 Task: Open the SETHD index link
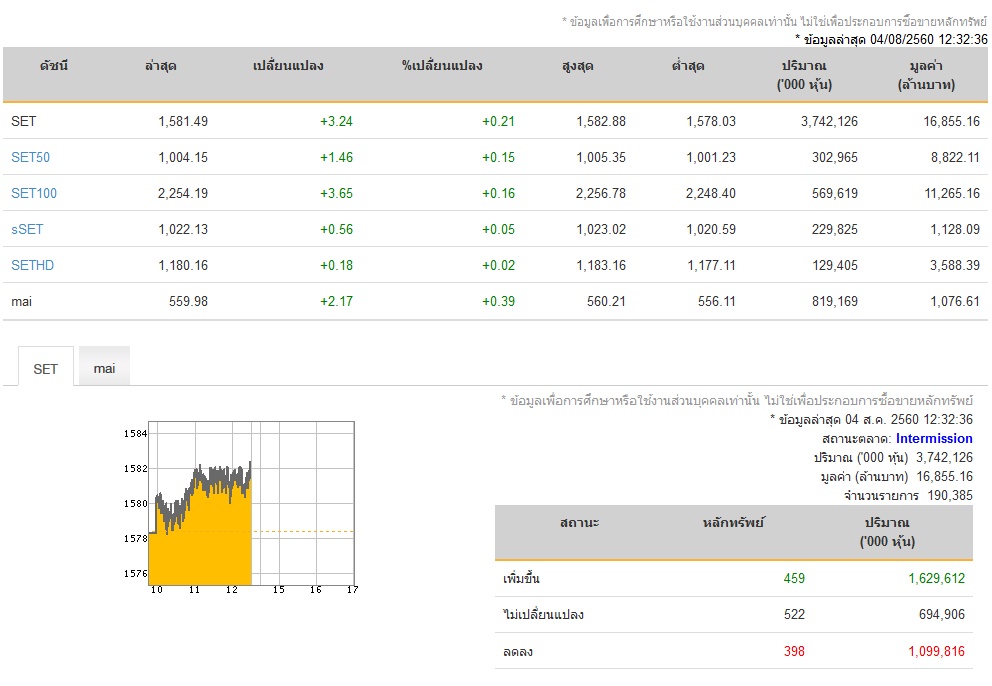point(32,265)
